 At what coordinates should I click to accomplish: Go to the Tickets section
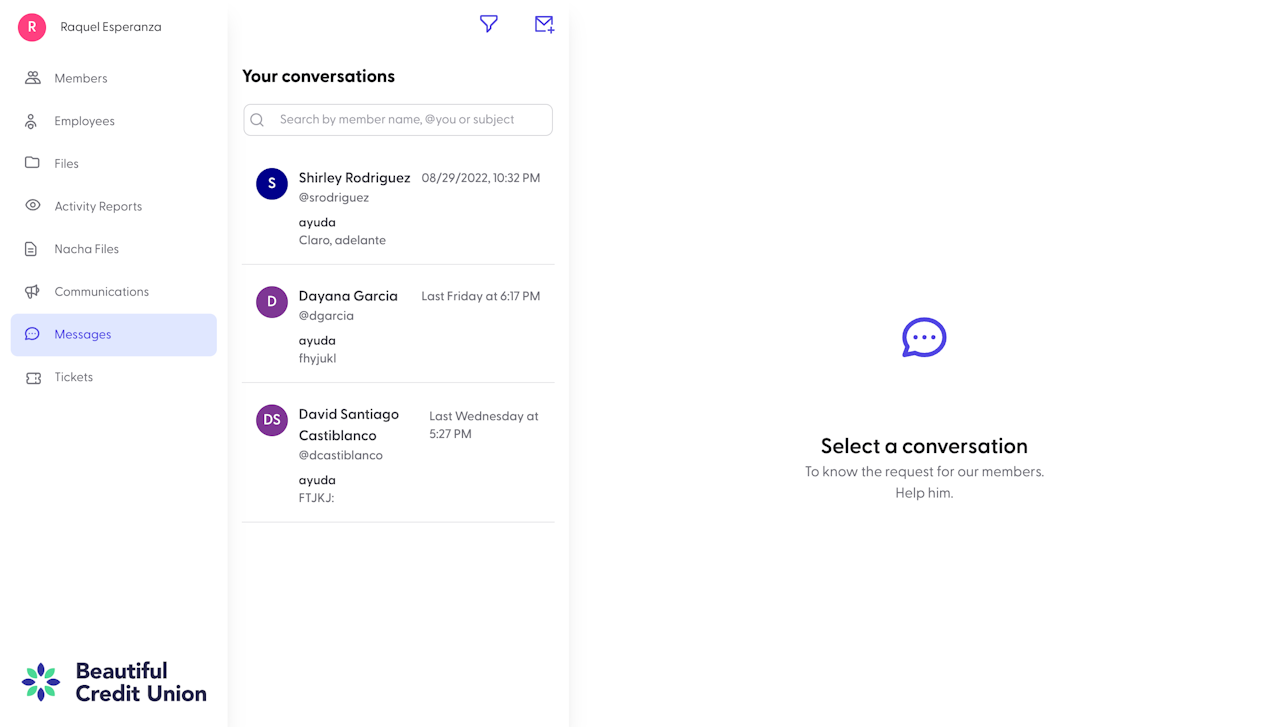(74, 378)
